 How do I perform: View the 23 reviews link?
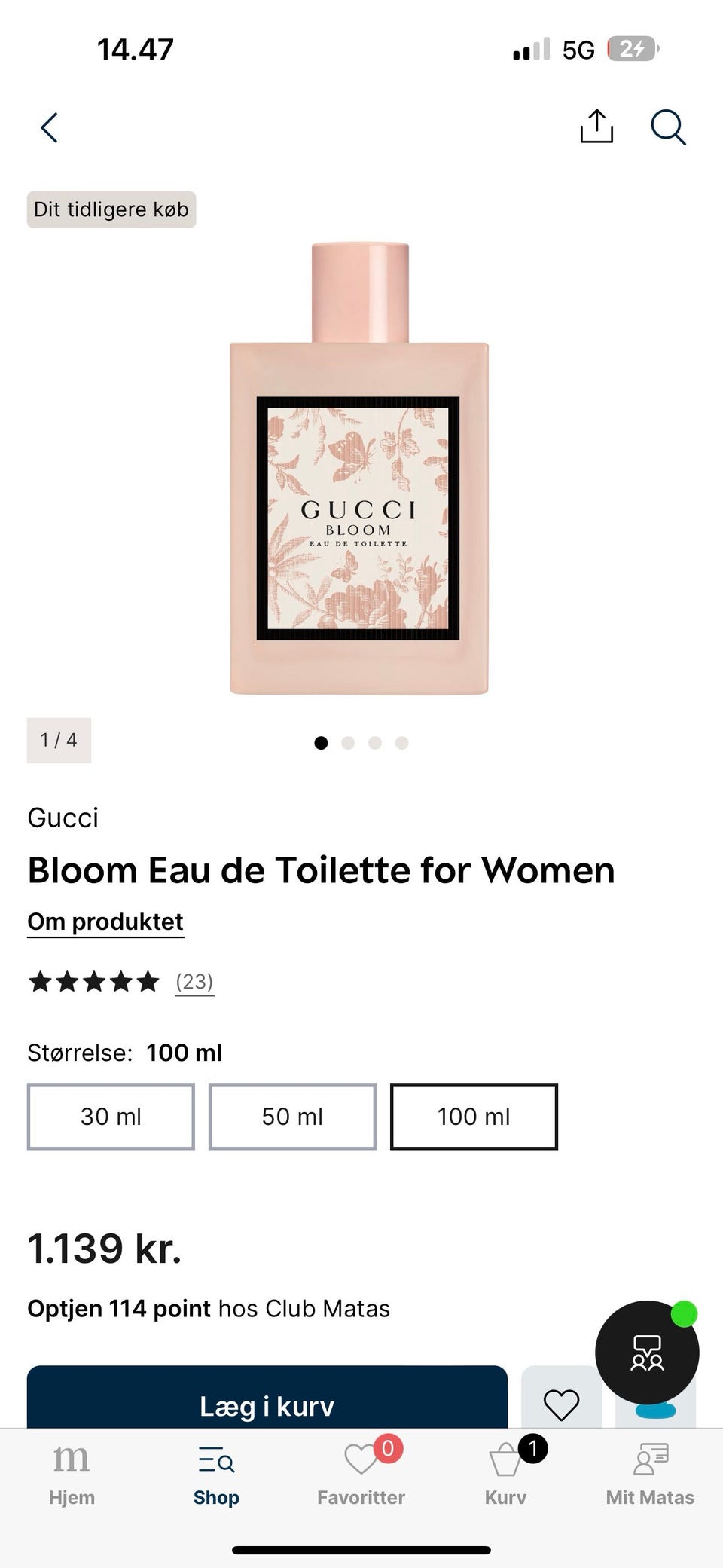[x=194, y=981]
